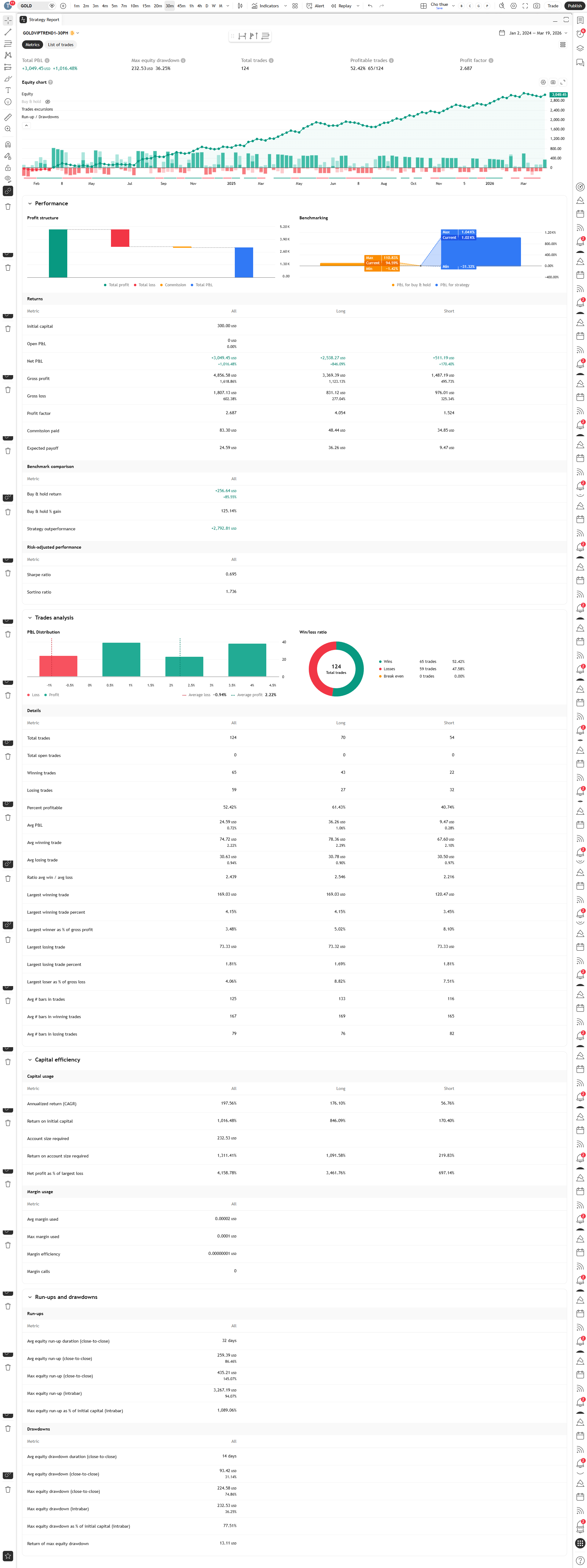Open the candlestick chart type selector
Viewport: 587px width, 1568px height.
240,6
